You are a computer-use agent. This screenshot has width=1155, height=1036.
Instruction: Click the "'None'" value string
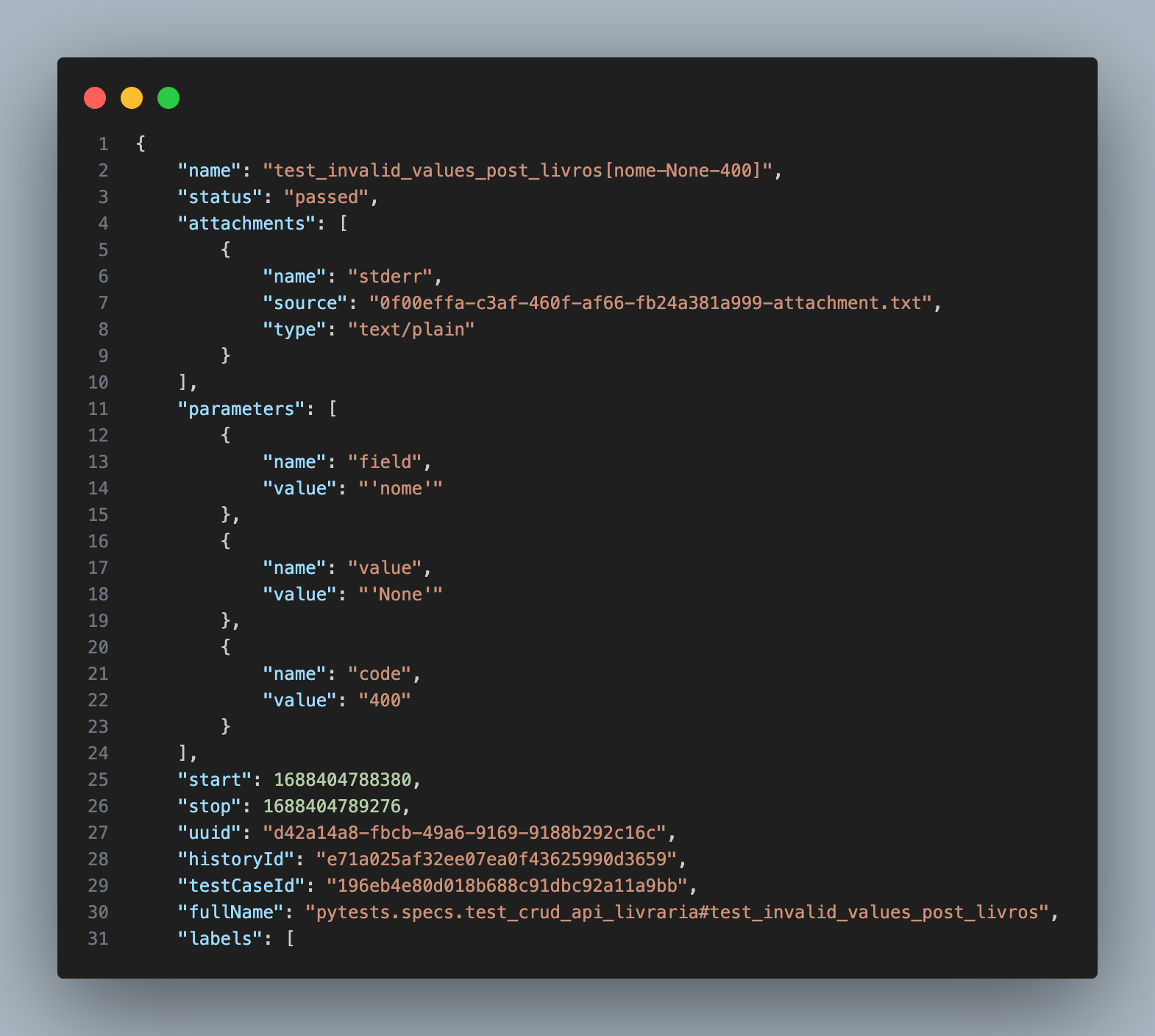401,595
